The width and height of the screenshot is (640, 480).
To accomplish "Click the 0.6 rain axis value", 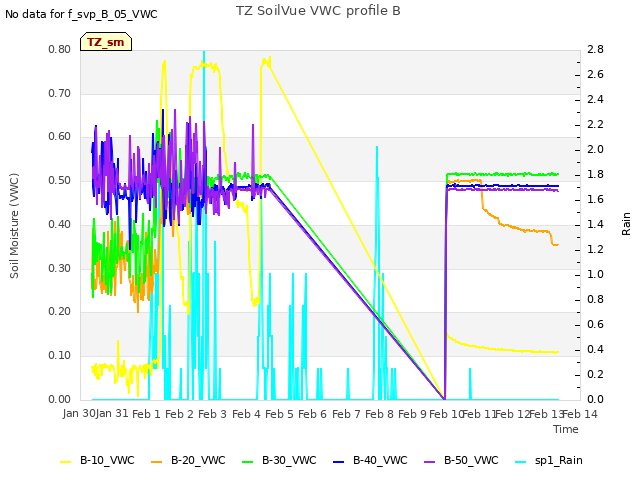I will (596, 324).
